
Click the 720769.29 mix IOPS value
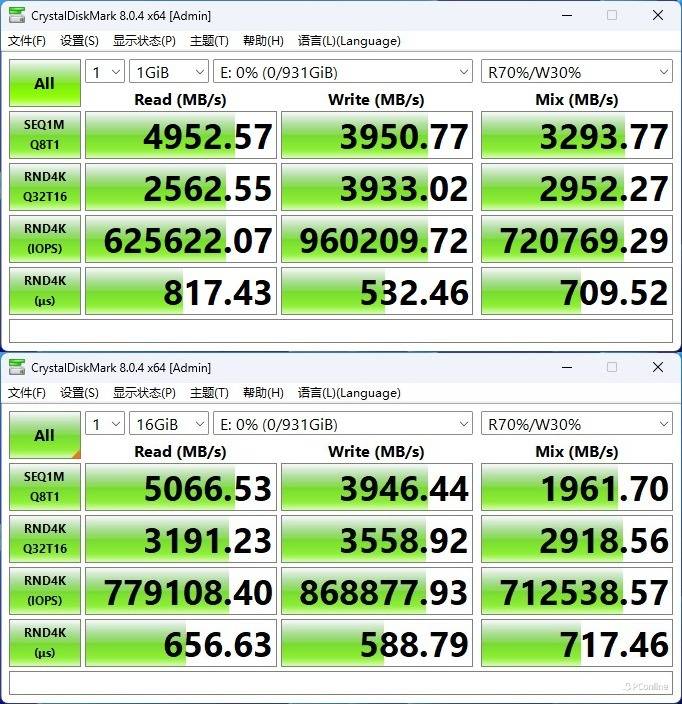[576, 239]
